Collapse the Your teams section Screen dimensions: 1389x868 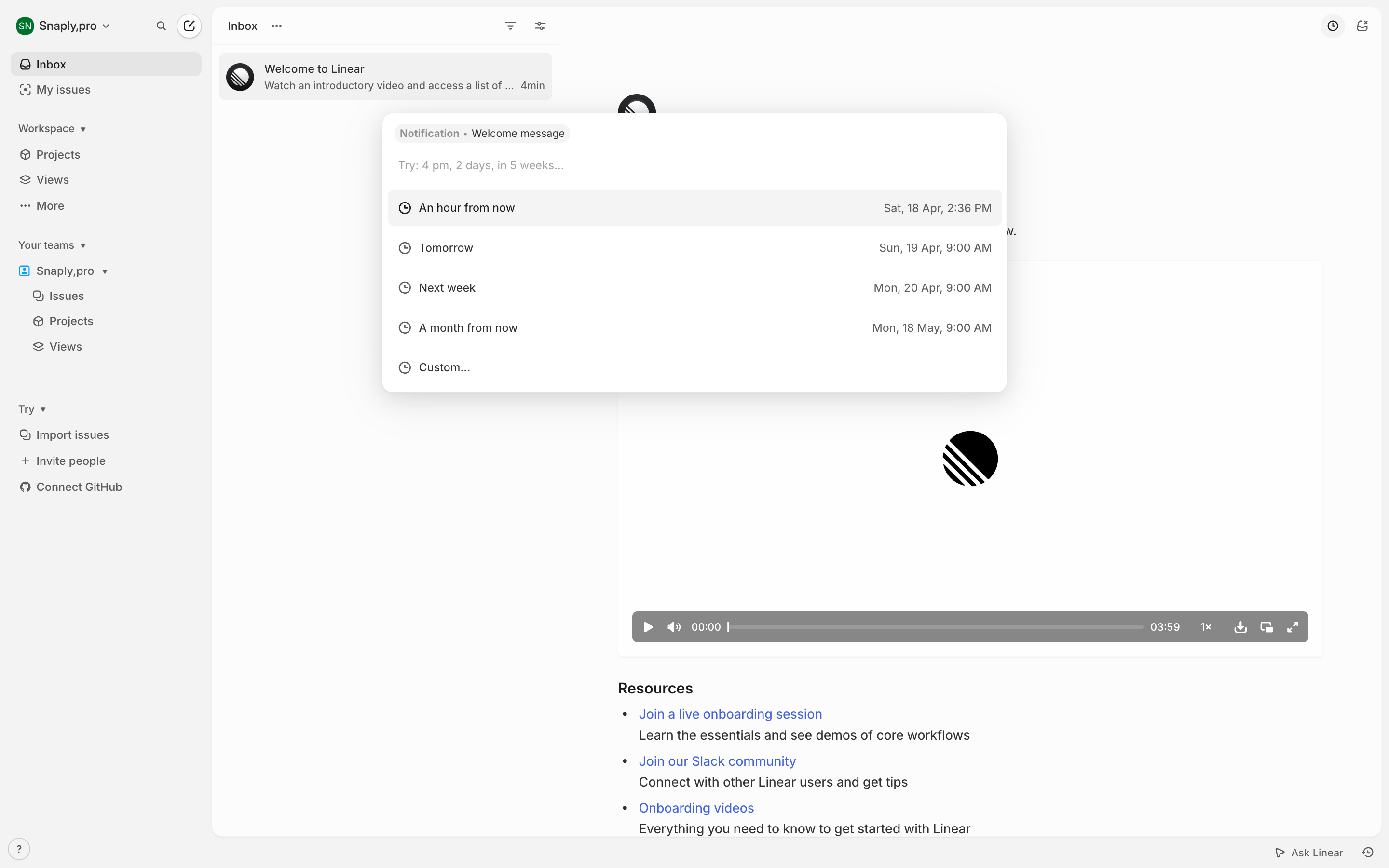(x=52, y=245)
